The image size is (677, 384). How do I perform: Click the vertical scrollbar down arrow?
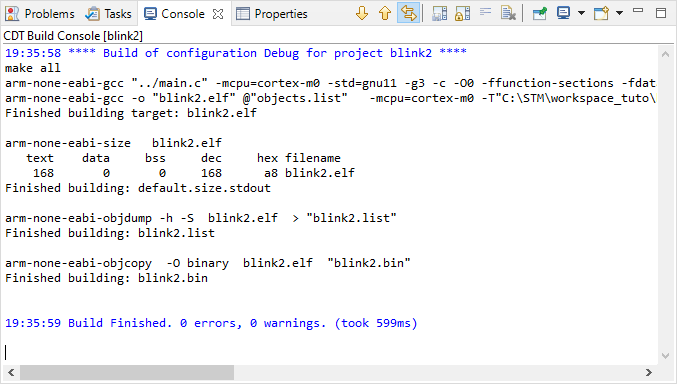(665, 356)
